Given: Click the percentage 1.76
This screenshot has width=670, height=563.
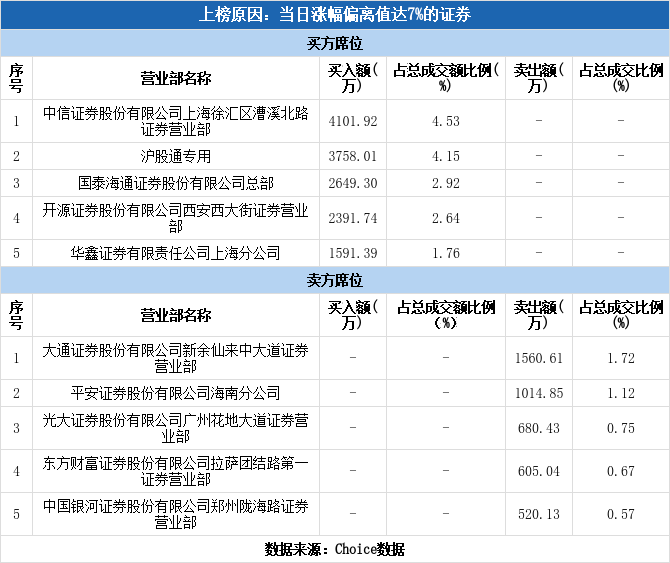Looking at the screenshot, I should coord(446,253).
